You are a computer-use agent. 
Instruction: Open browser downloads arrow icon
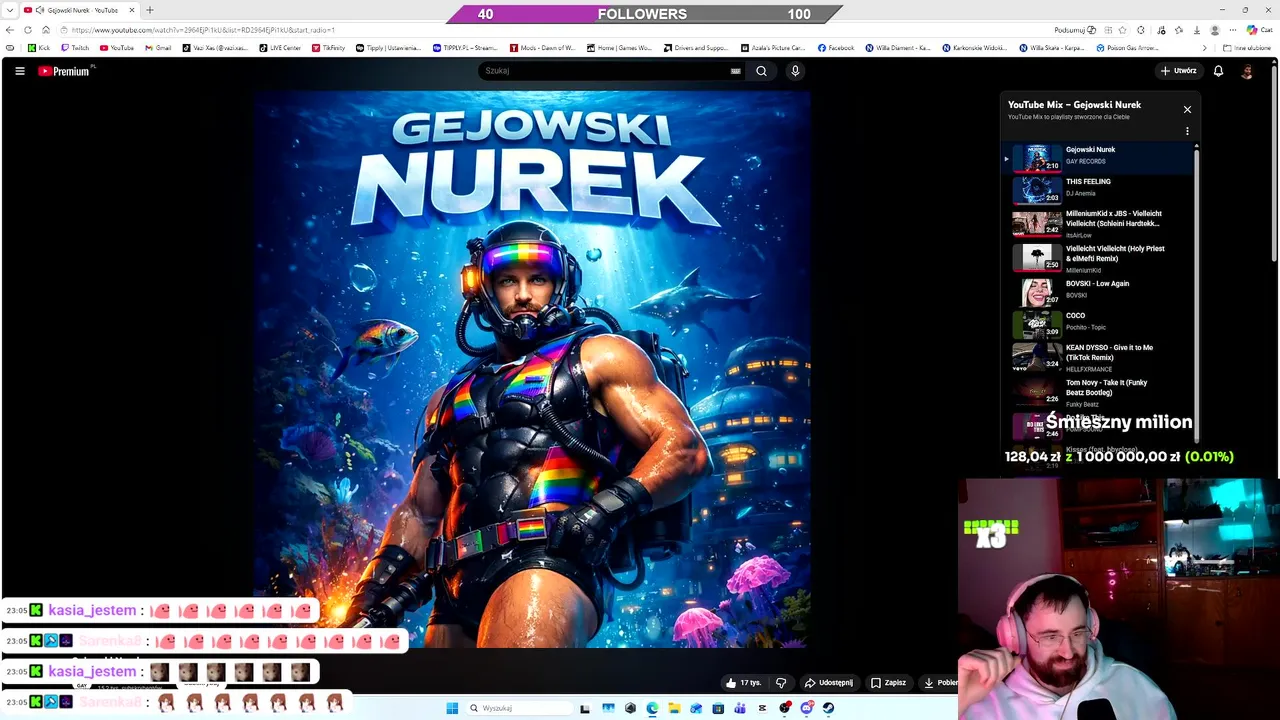click(1197, 30)
